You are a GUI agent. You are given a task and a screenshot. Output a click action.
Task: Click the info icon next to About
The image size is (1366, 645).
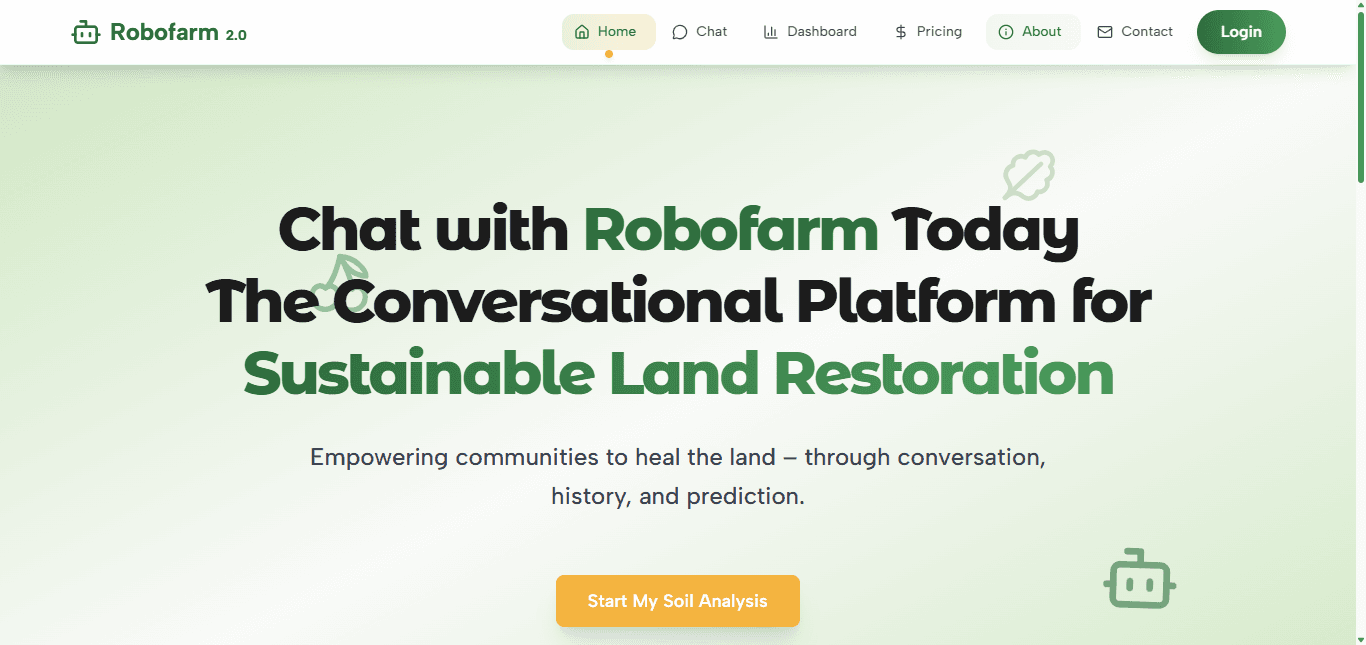coord(1007,31)
